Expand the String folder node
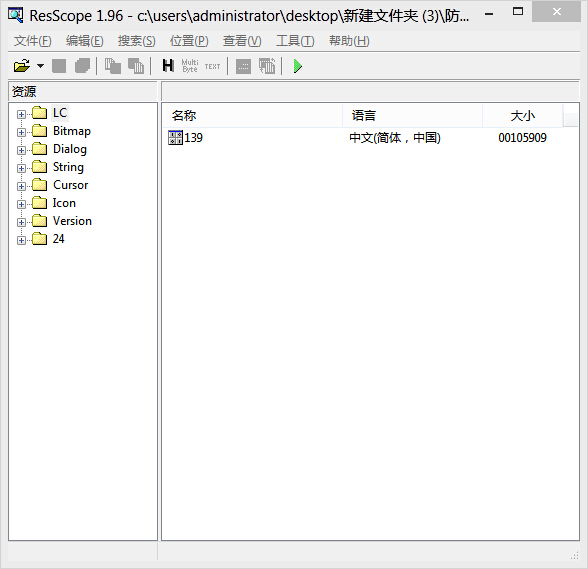This screenshot has height=569, width=588. [x=21, y=168]
